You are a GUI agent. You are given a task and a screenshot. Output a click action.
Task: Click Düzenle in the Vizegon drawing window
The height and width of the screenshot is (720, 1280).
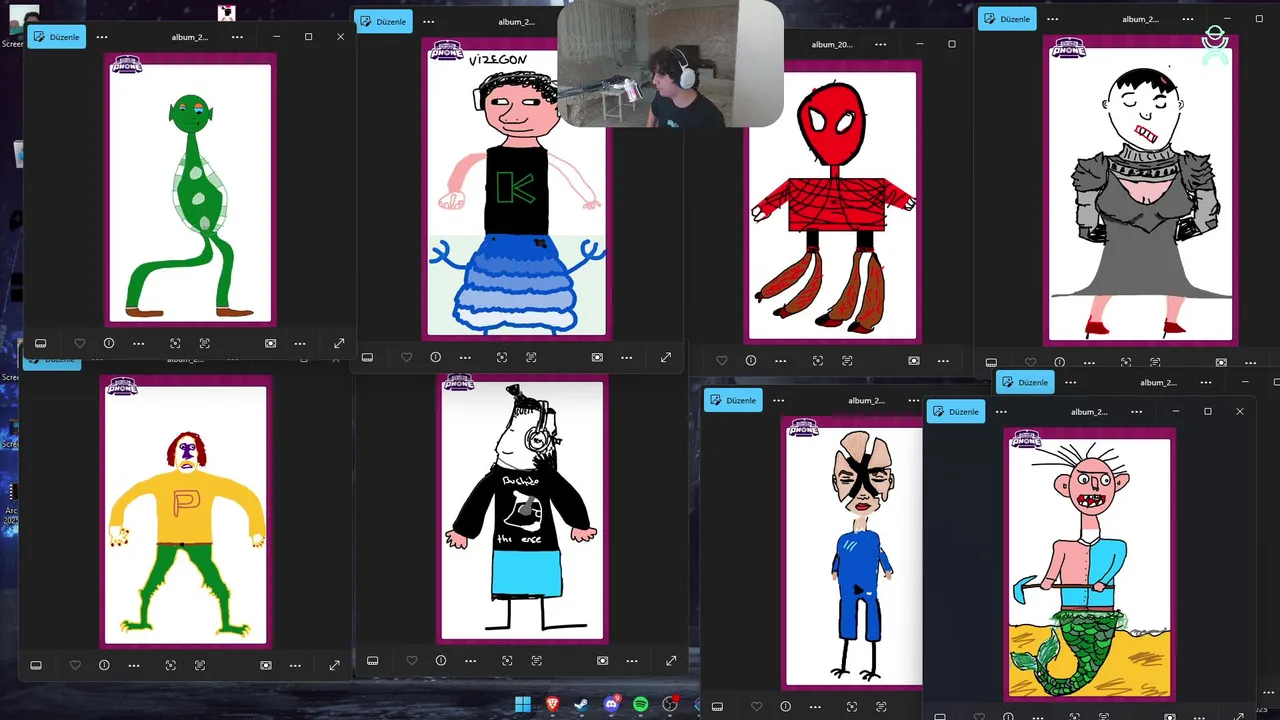coord(383,21)
